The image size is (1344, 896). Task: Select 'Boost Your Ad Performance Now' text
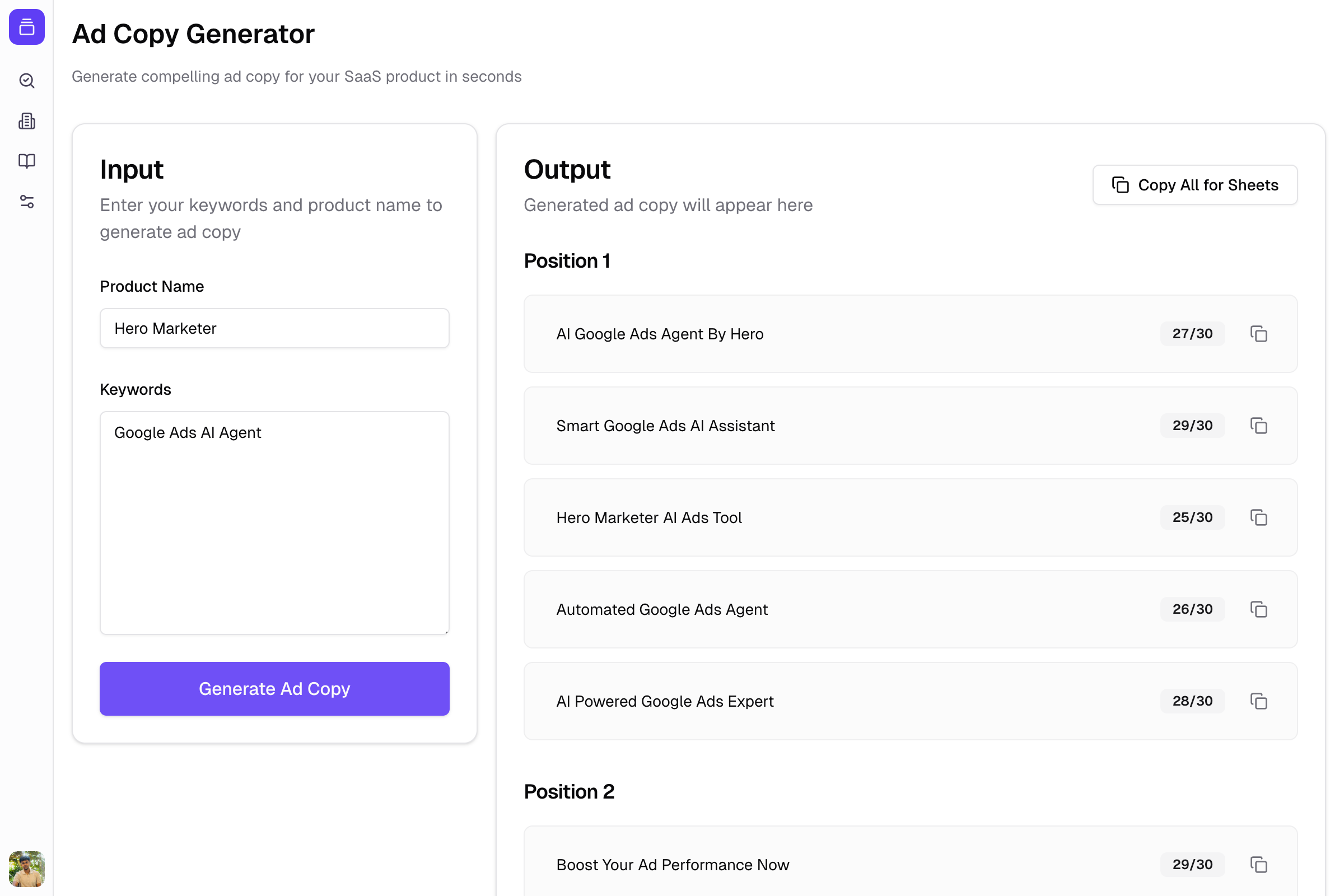pyautogui.click(x=673, y=865)
